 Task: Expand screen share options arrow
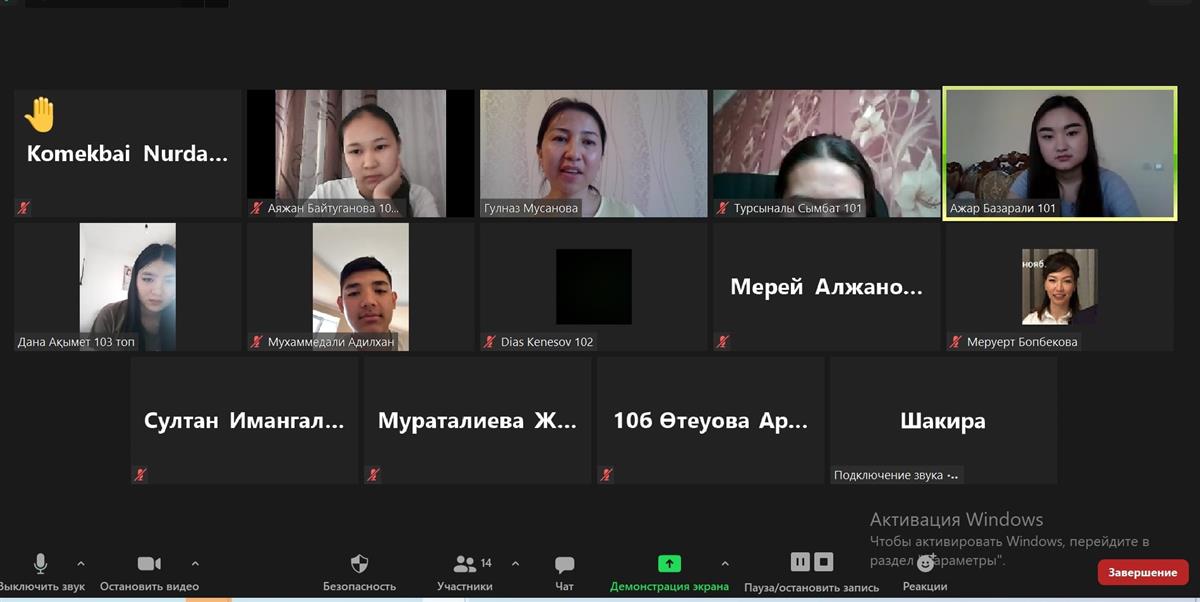(x=725, y=563)
